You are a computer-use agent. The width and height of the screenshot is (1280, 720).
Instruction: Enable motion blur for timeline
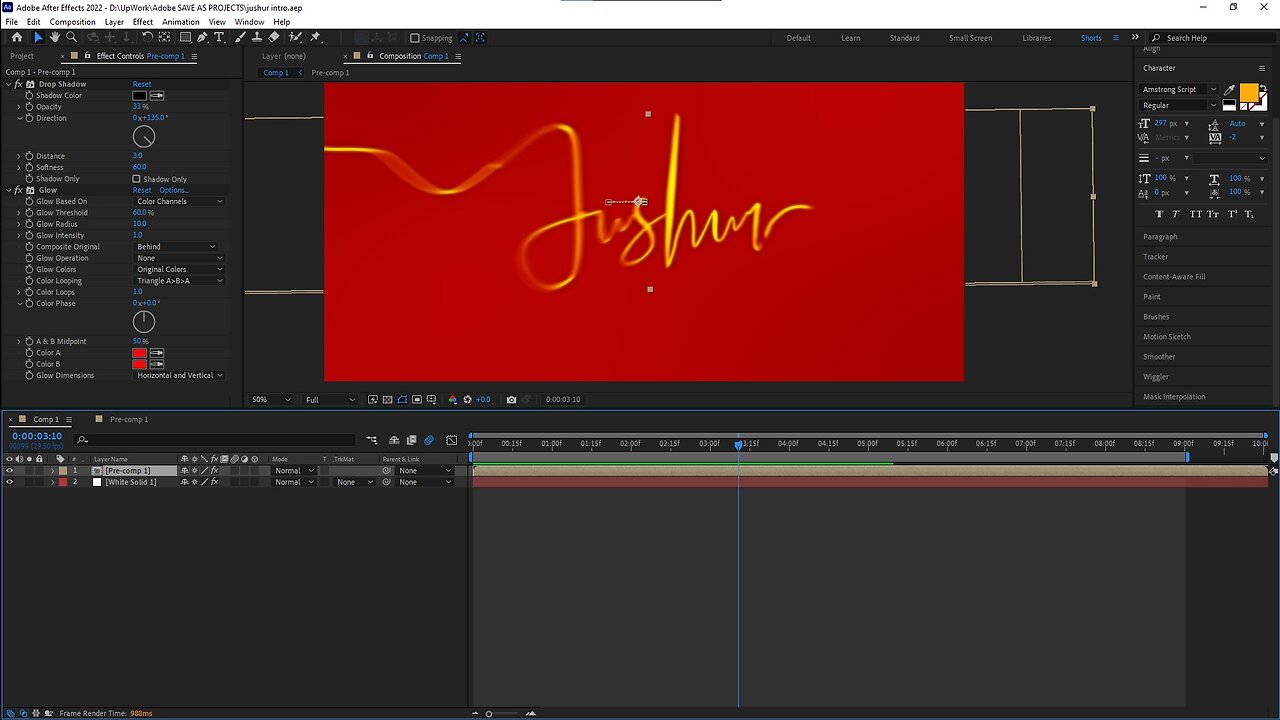pyautogui.click(x=429, y=439)
